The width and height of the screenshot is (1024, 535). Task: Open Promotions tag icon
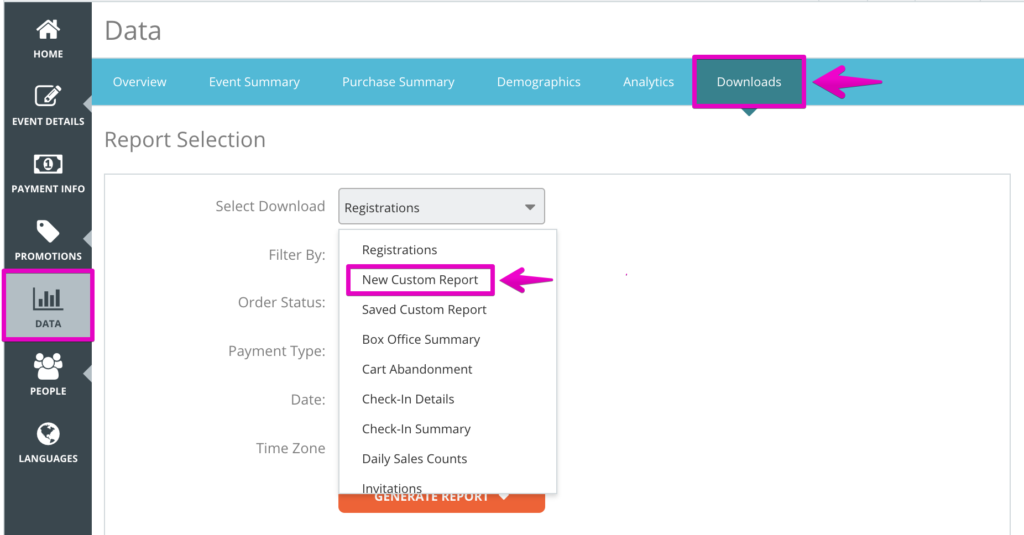(48, 231)
